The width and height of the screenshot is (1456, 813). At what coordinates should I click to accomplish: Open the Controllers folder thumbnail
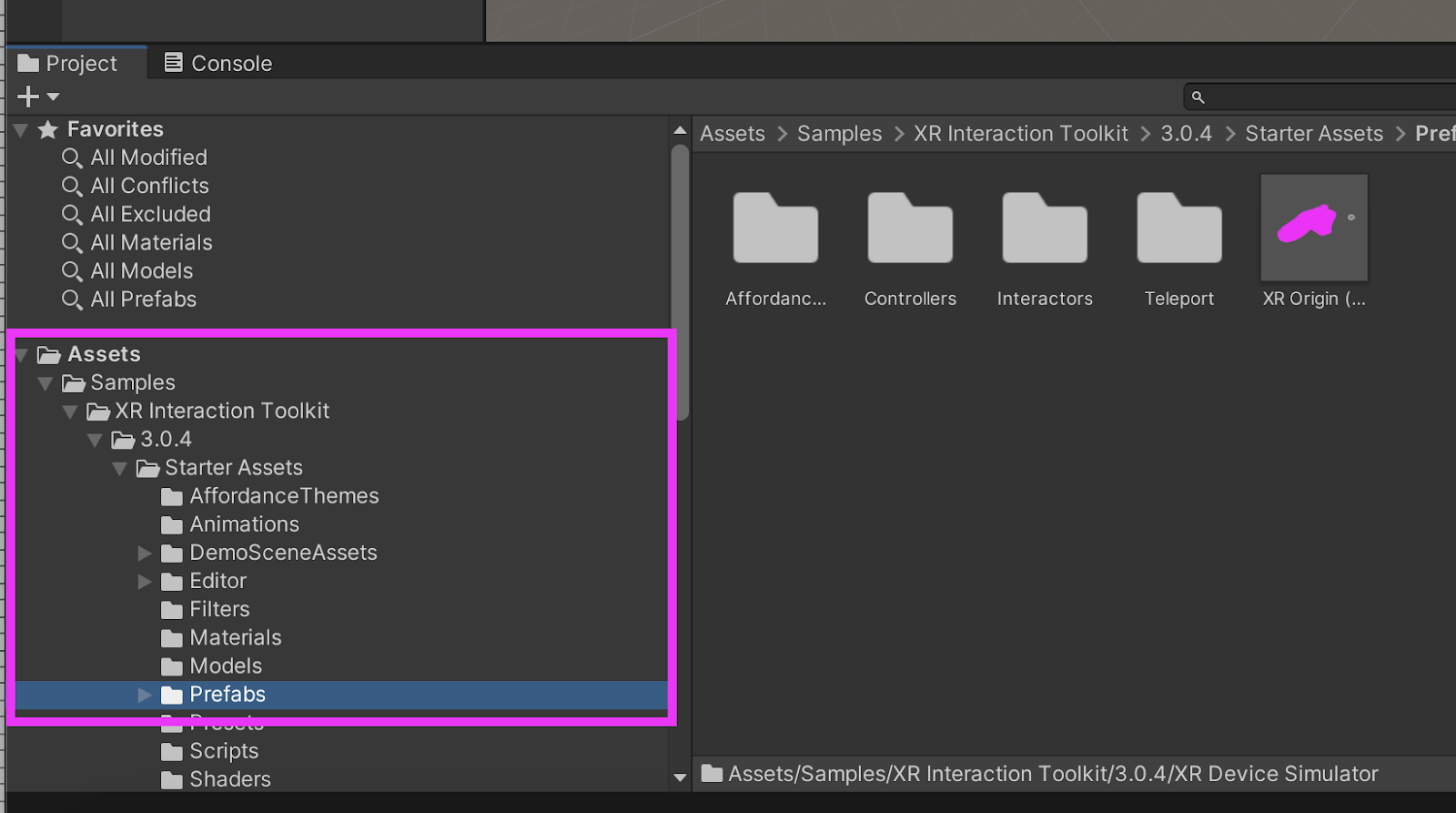click(910, 228)
